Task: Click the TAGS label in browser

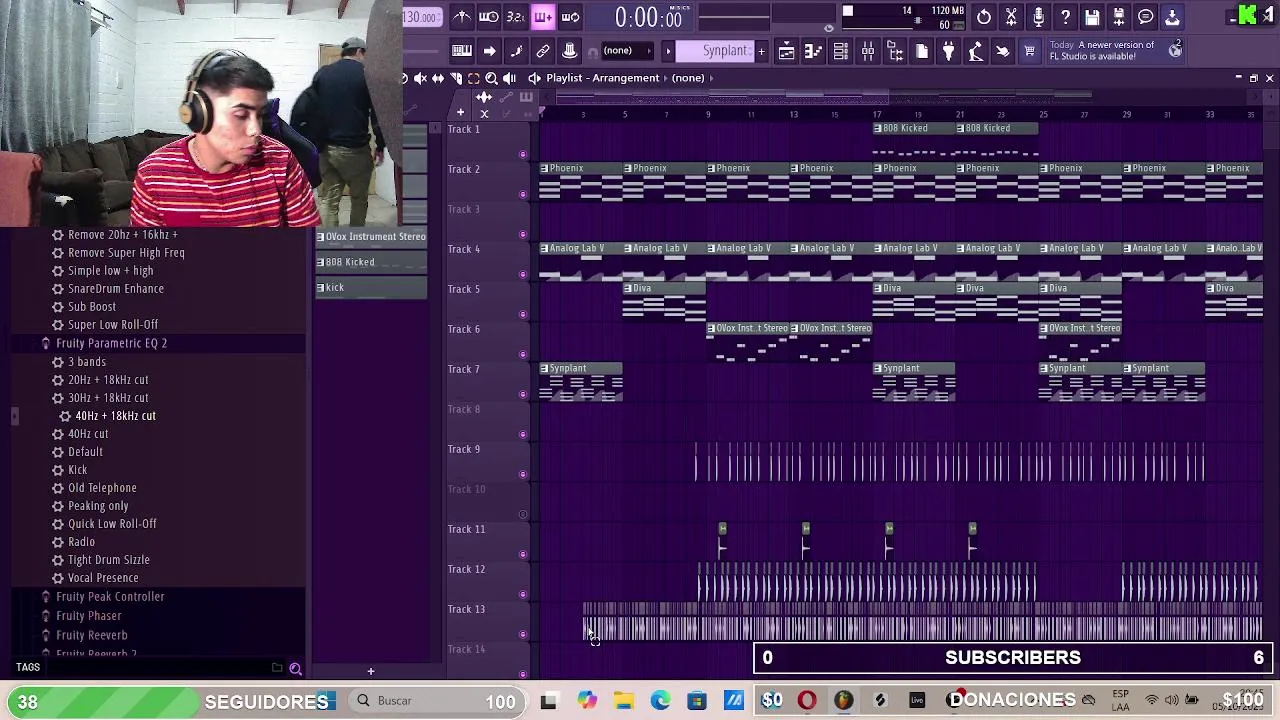Action: 28,667
